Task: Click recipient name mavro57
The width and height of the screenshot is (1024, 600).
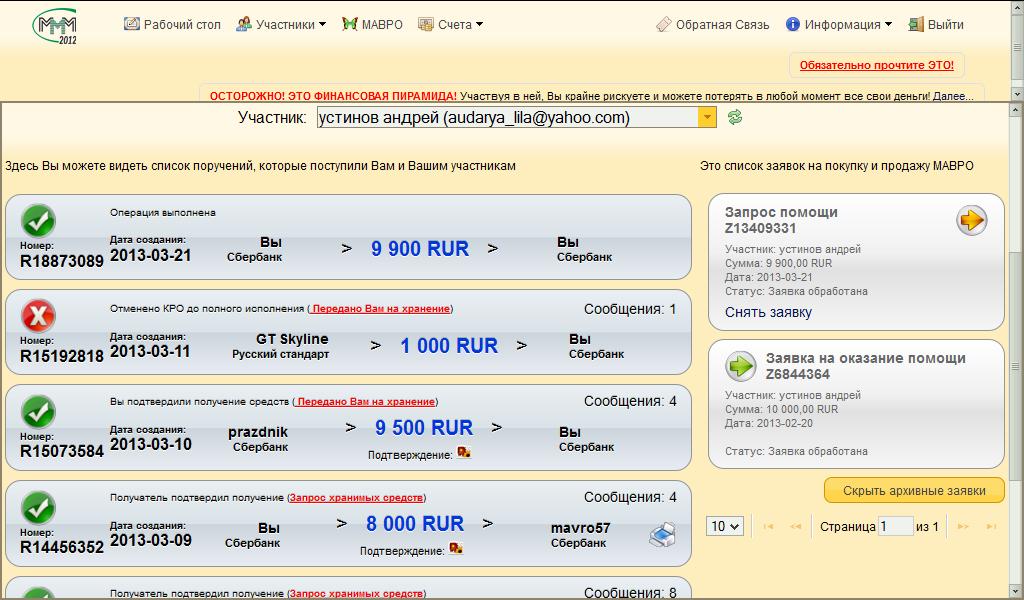Action: pyautogui.click(x=581, y=528)
